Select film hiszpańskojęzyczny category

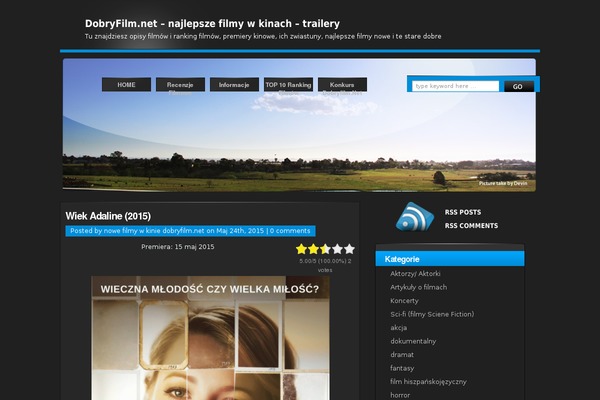click(x=428, y=382)
